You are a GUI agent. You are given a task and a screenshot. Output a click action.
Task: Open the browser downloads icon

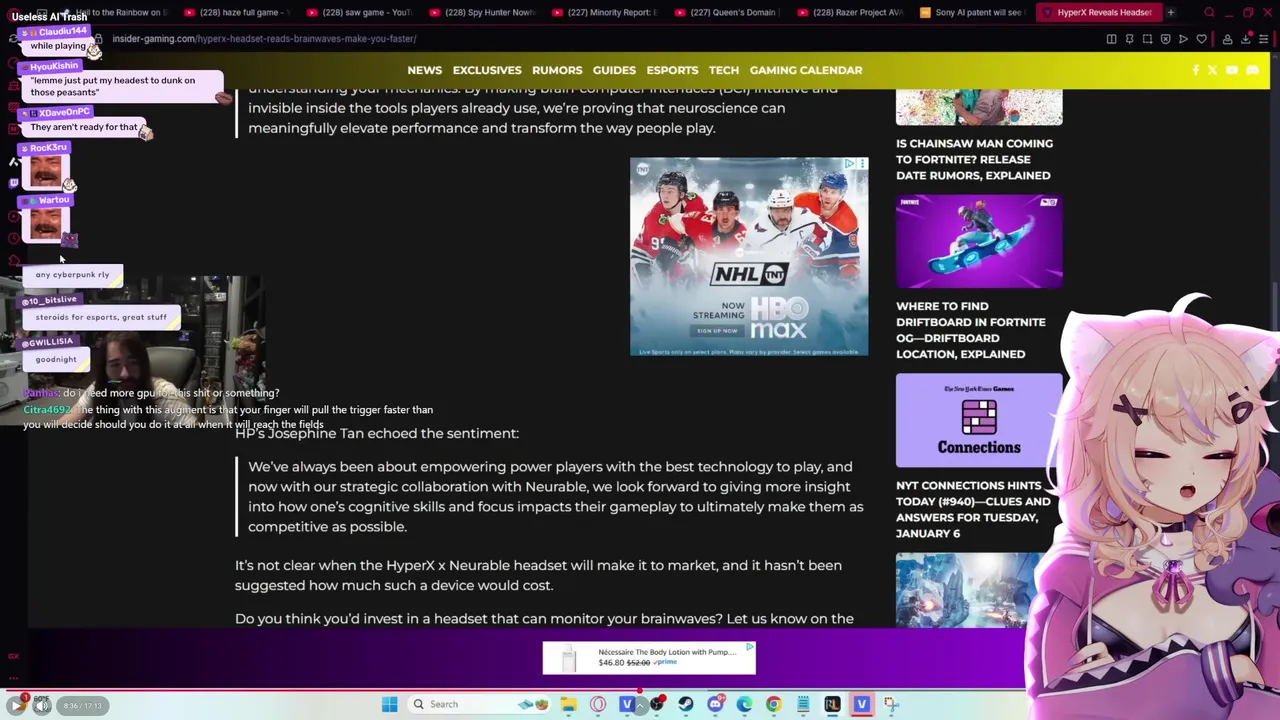tap(1246, 39)
